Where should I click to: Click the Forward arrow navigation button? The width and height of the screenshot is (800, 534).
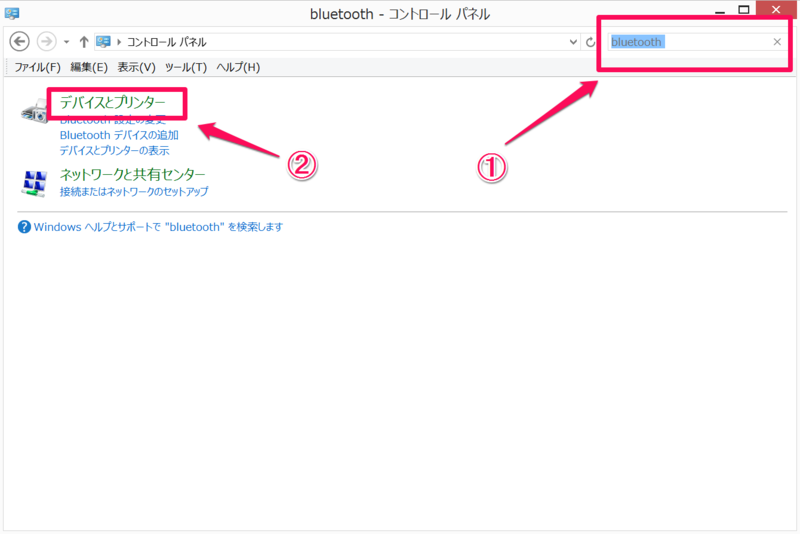[x=46, y=42]
